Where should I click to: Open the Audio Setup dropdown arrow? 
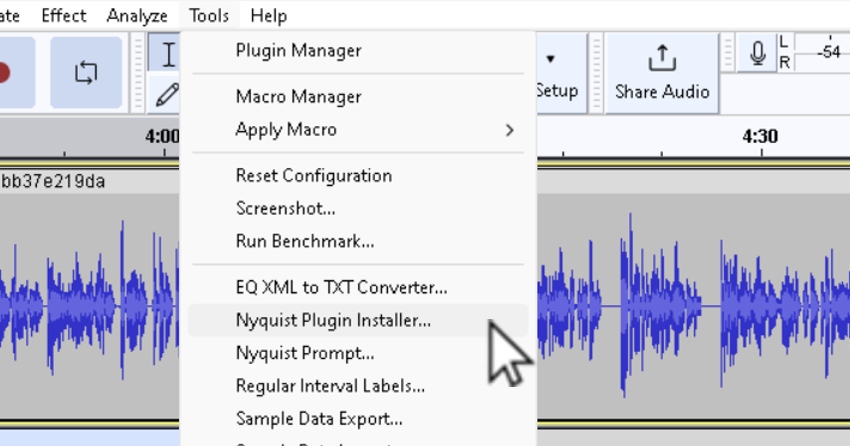[550, 59]
